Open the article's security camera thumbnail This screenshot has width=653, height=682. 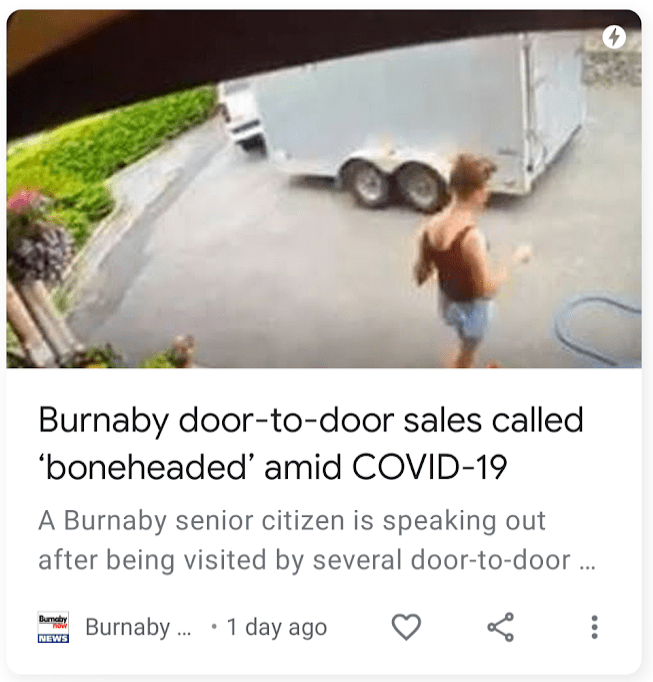[x=324, y=189]
